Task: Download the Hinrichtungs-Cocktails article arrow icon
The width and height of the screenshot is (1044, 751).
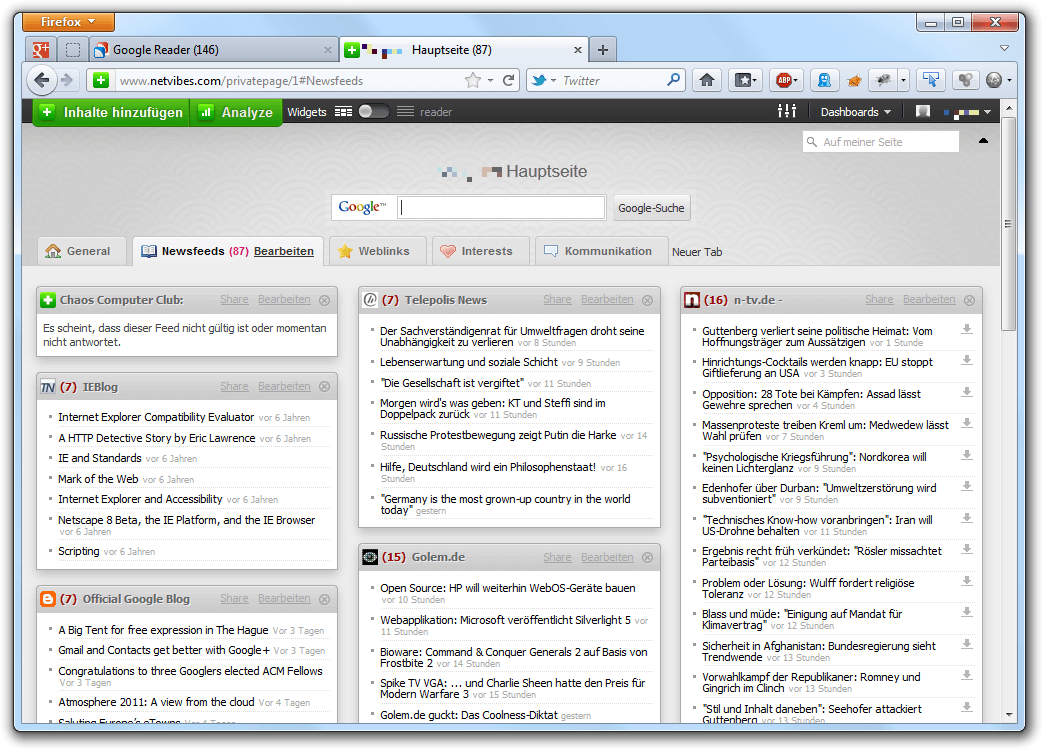Action: point(967,361)
